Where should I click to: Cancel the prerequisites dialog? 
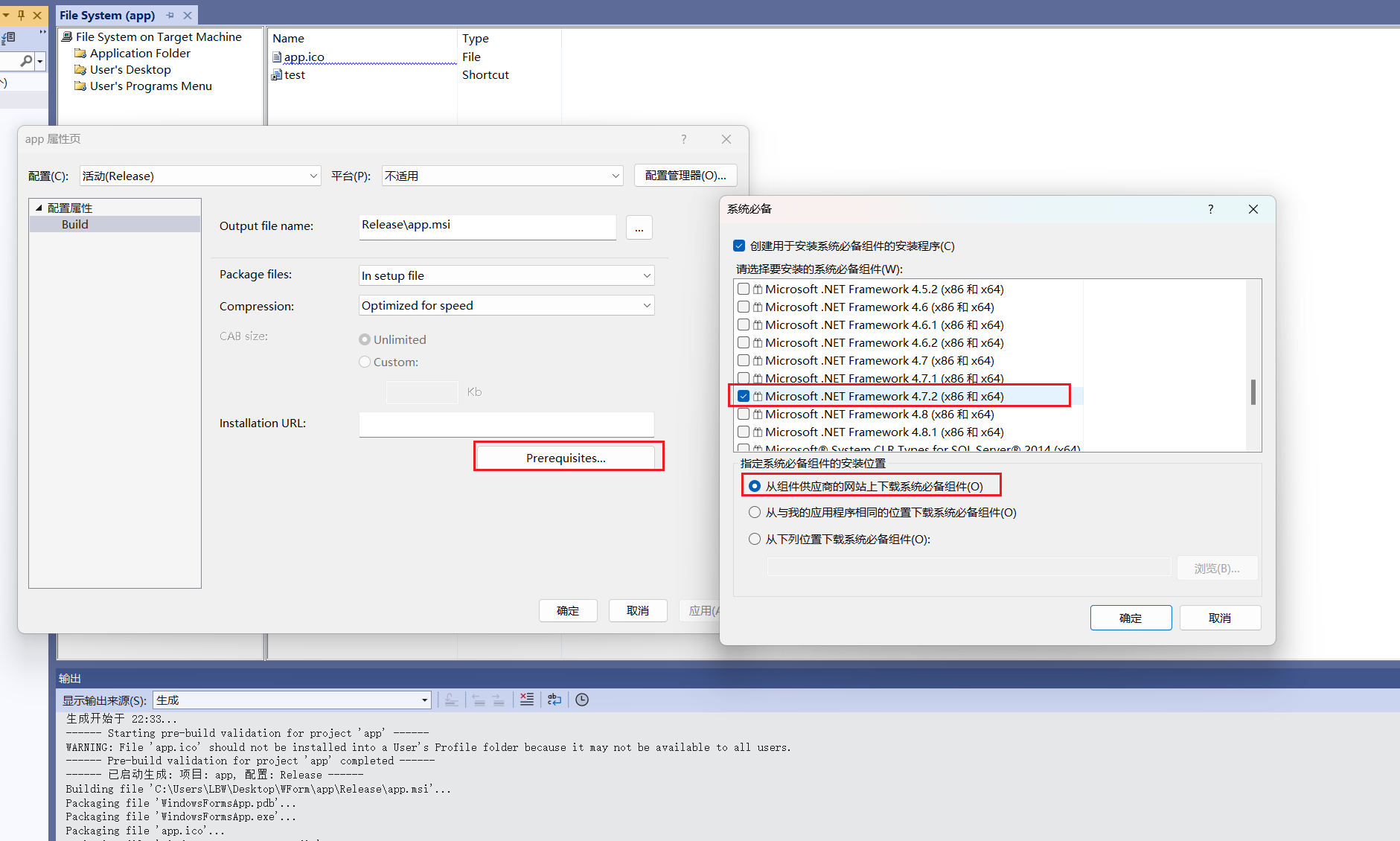click(1220, 618)
